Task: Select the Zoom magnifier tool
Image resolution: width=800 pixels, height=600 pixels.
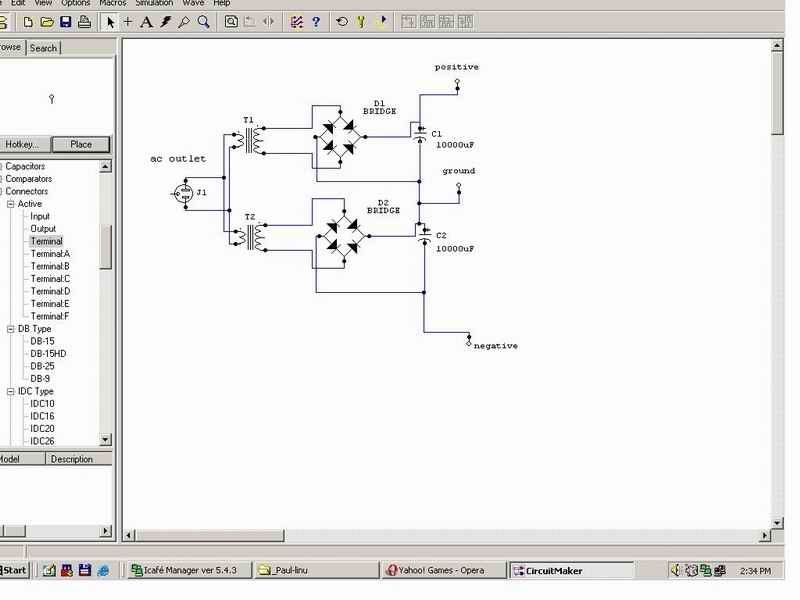Action: tap(204, 22)
